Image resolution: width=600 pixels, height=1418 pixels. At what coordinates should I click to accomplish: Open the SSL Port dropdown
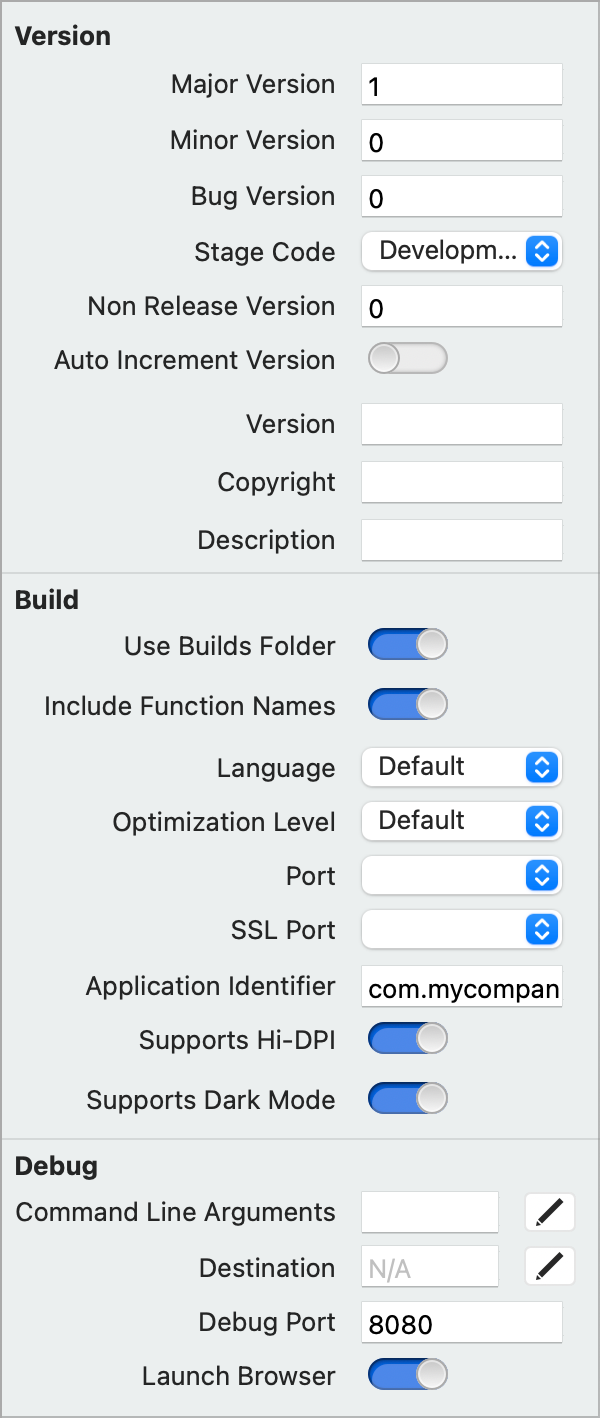461,929
